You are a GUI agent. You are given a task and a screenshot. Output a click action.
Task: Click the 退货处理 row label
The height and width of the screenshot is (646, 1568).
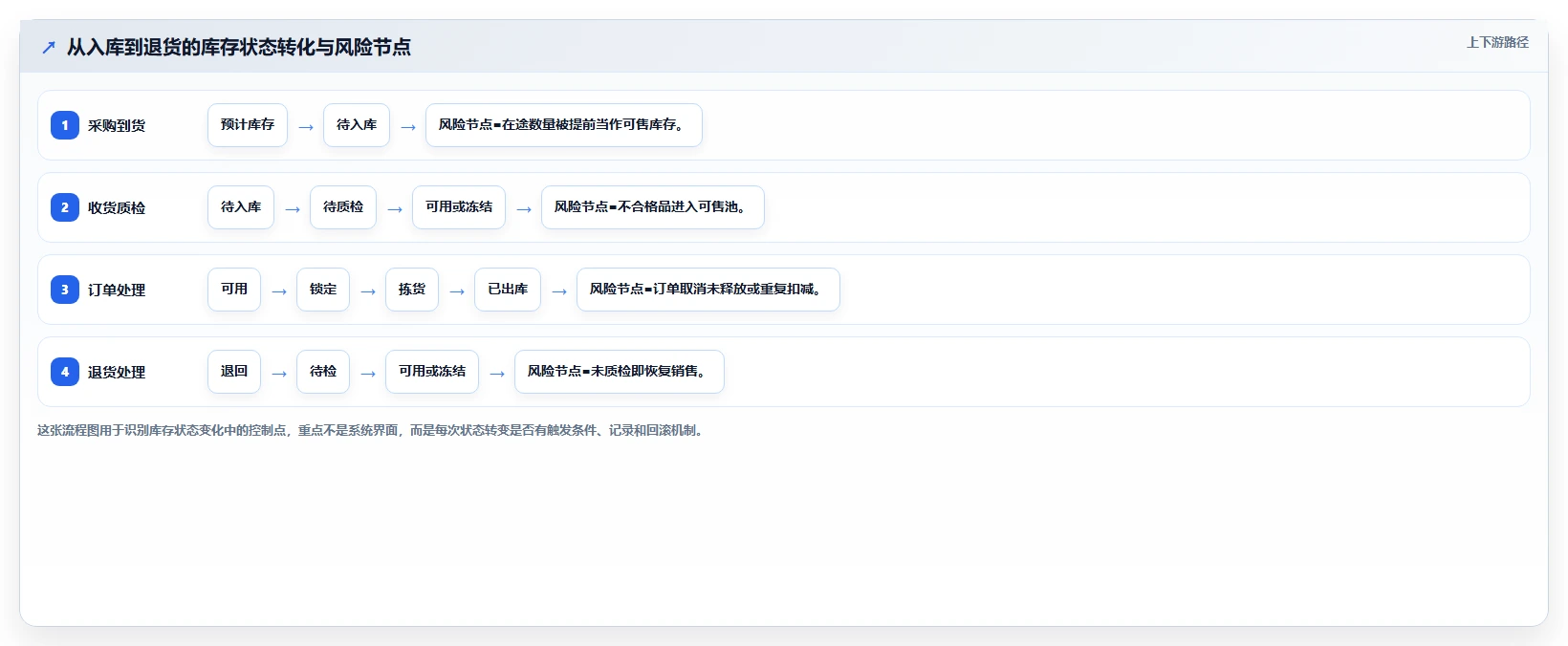click(117, 372)
